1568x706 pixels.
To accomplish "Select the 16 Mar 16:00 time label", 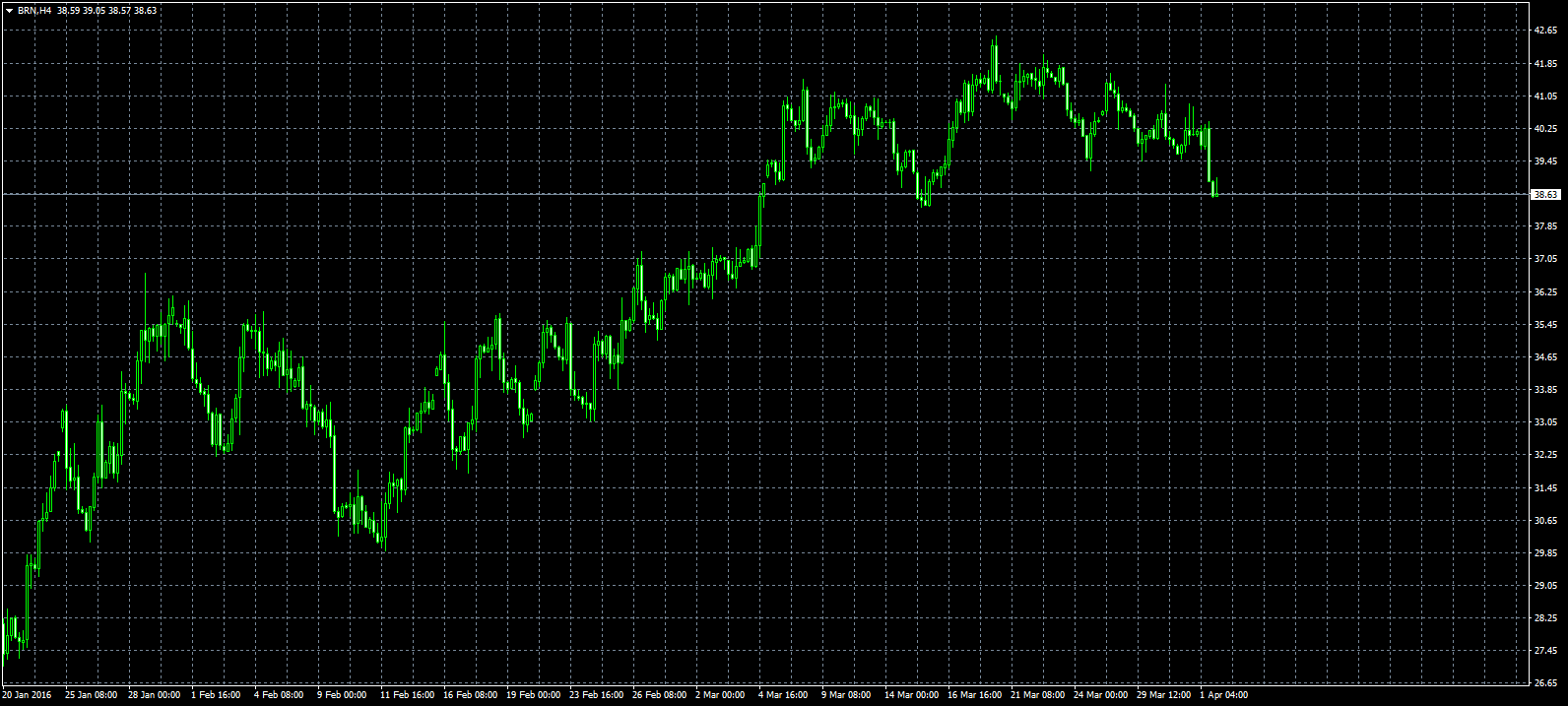I will tap(974, 695).
